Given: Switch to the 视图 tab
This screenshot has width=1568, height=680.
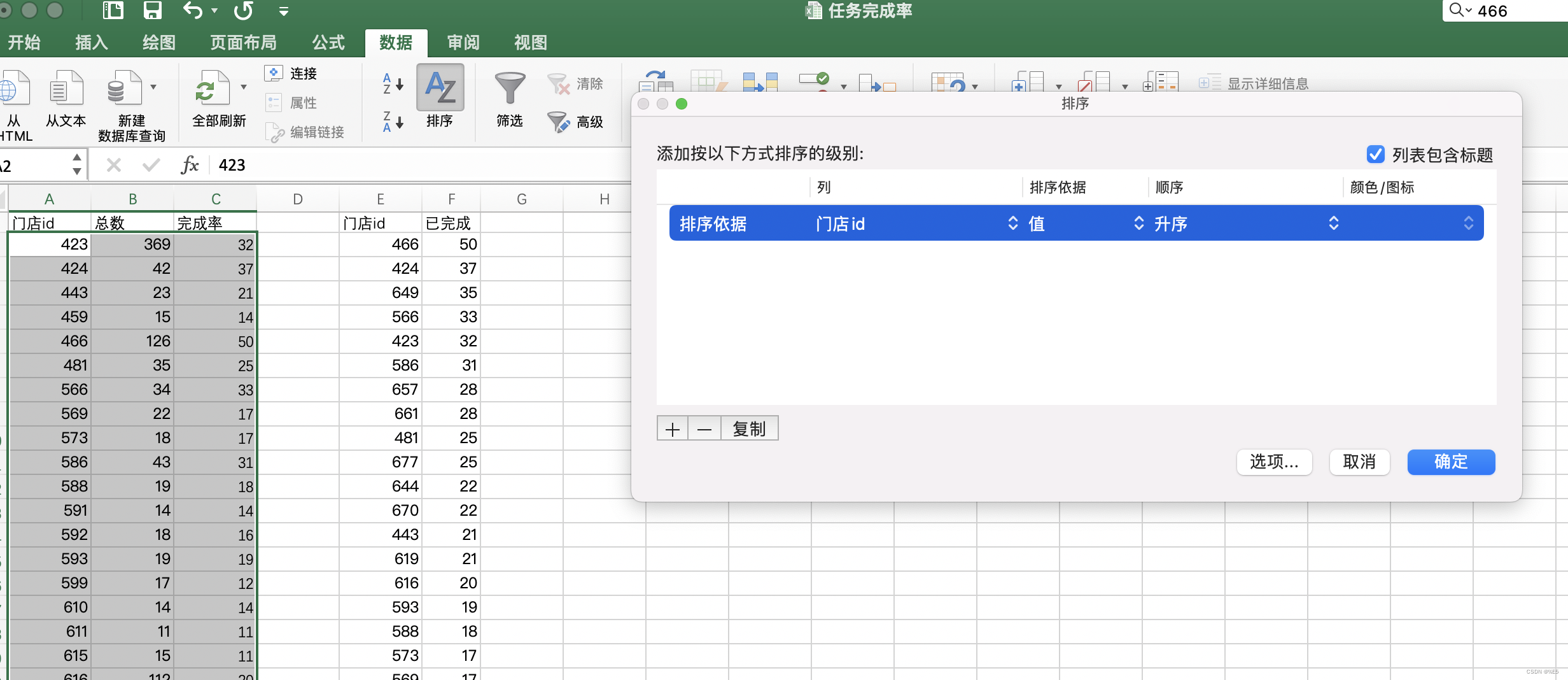Looking at the screenshot, I should [x=531, y=42].
